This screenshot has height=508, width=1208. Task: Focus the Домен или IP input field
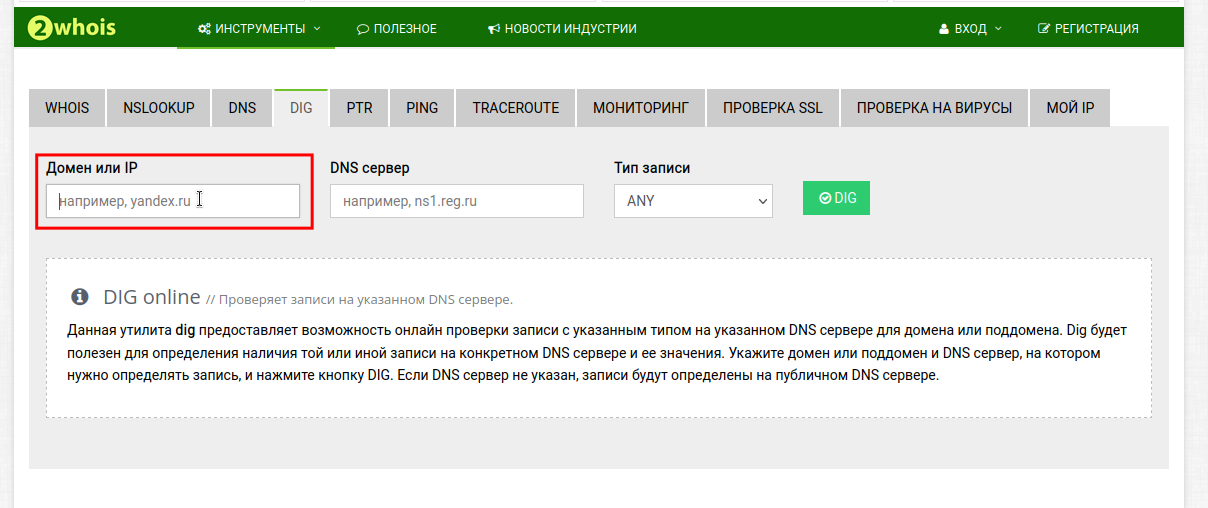pos(173,201)
